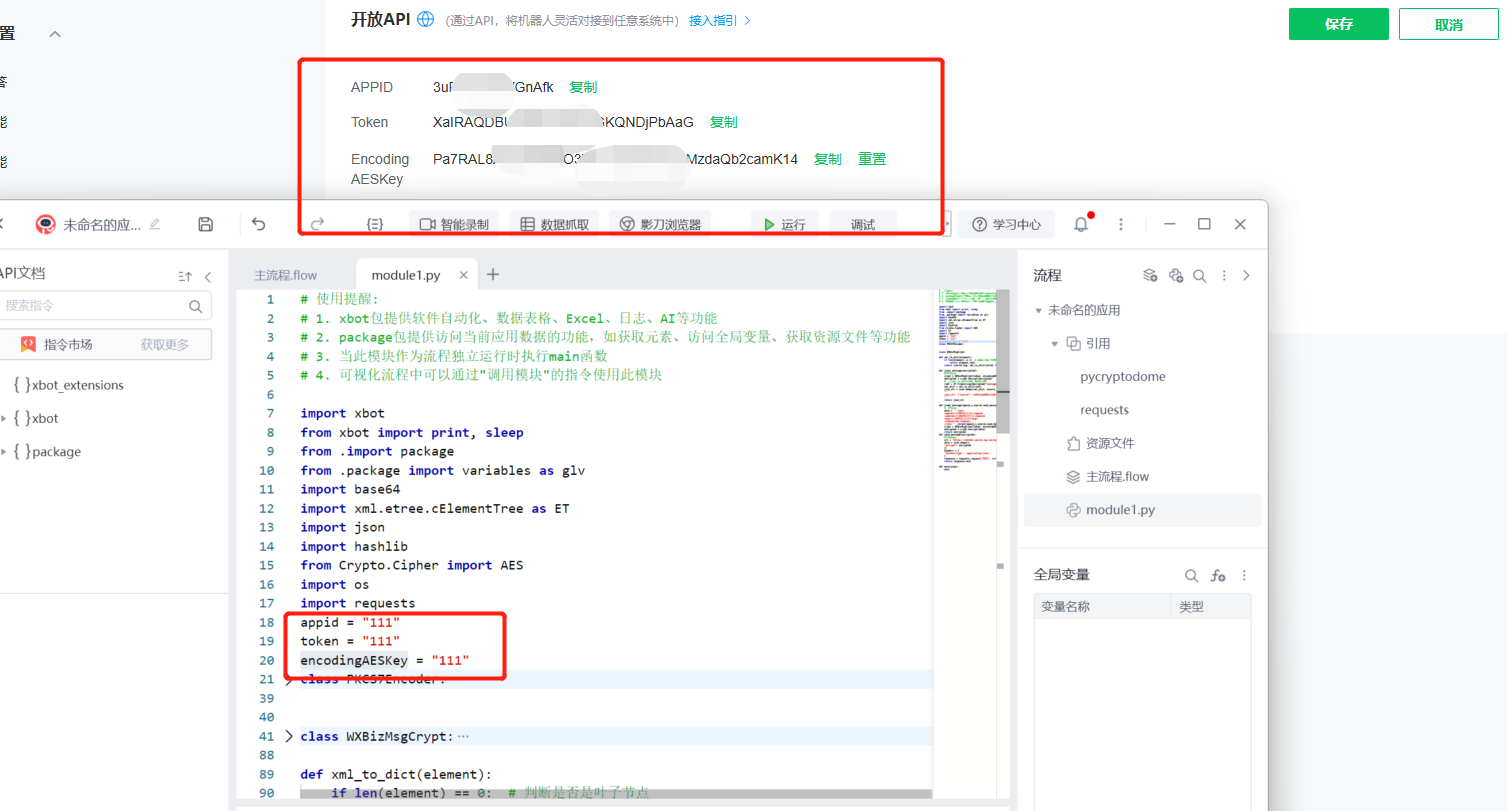Image resolution: width=1507 pixels, height=811 pixels.
Task: Click the undo arrow icon
Action: click(258, 224)
